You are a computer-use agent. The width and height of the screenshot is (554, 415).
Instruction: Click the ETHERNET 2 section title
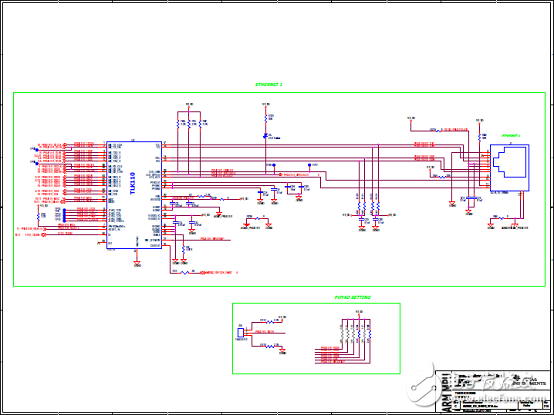(x=269, y=85)
